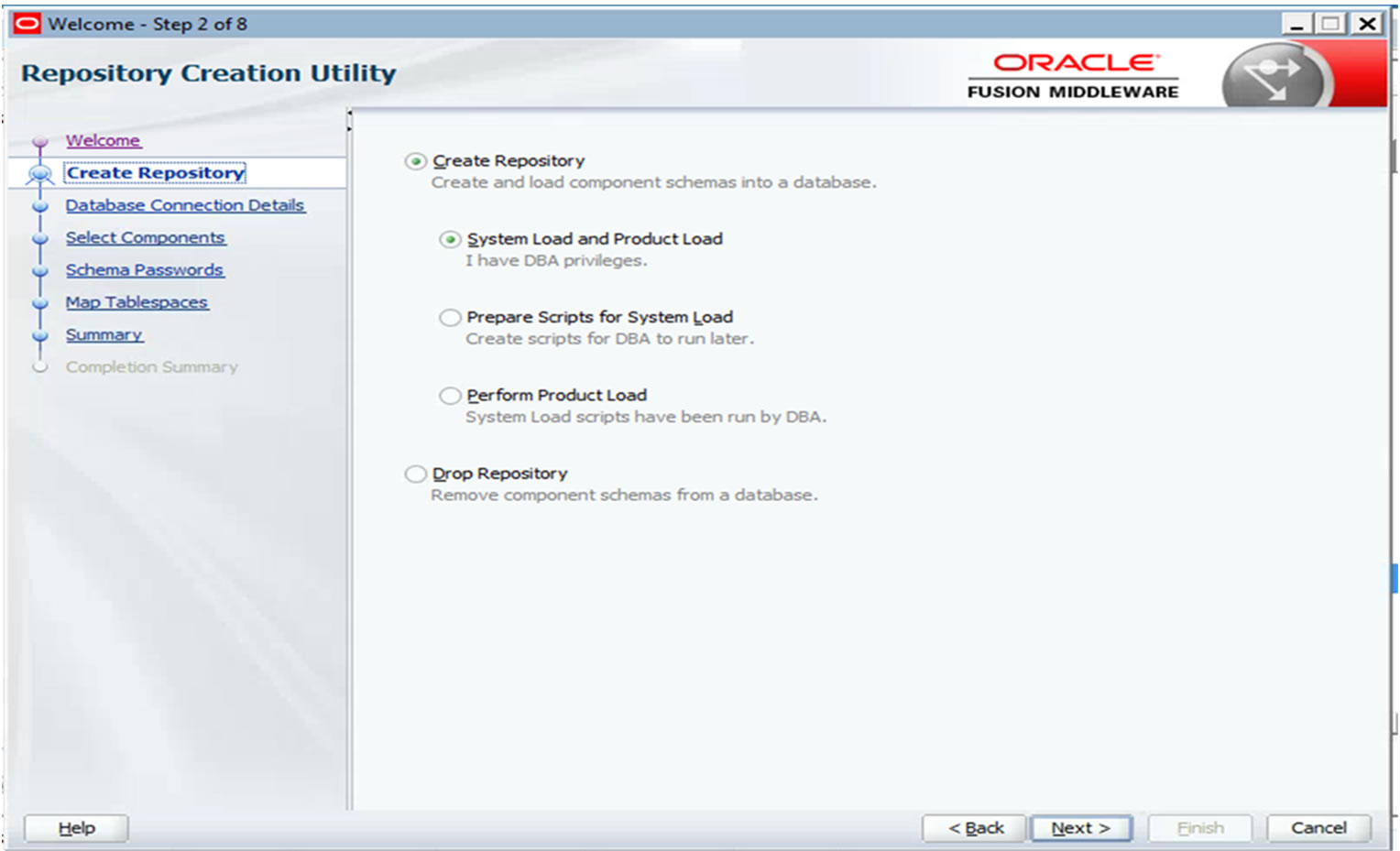1400x851 pixels.
Task: Select the Drop Repository option
Action: tap(415, 474)
